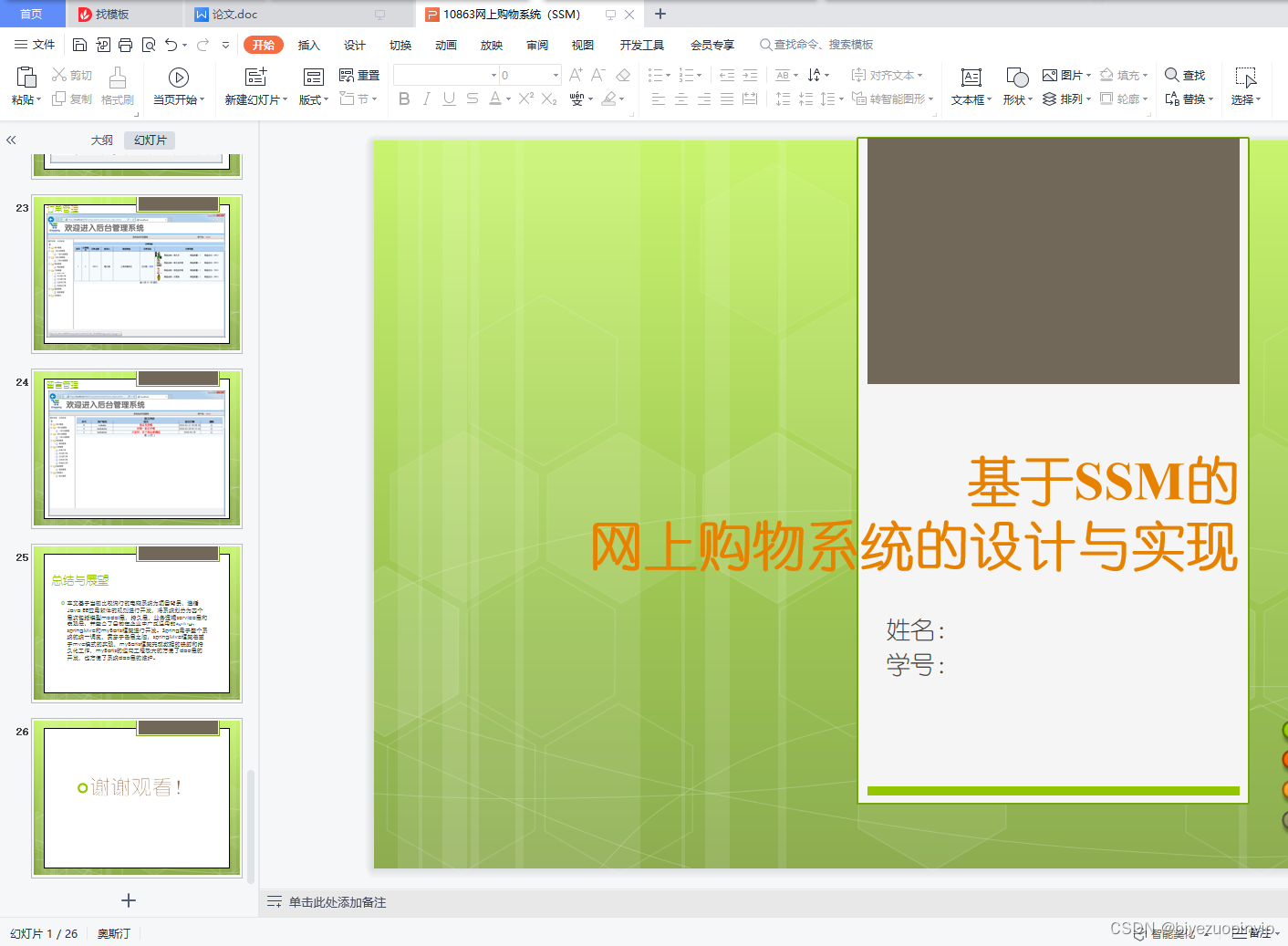
Task: Open the File (文件) menu
Action: click(x=35, y=45)
